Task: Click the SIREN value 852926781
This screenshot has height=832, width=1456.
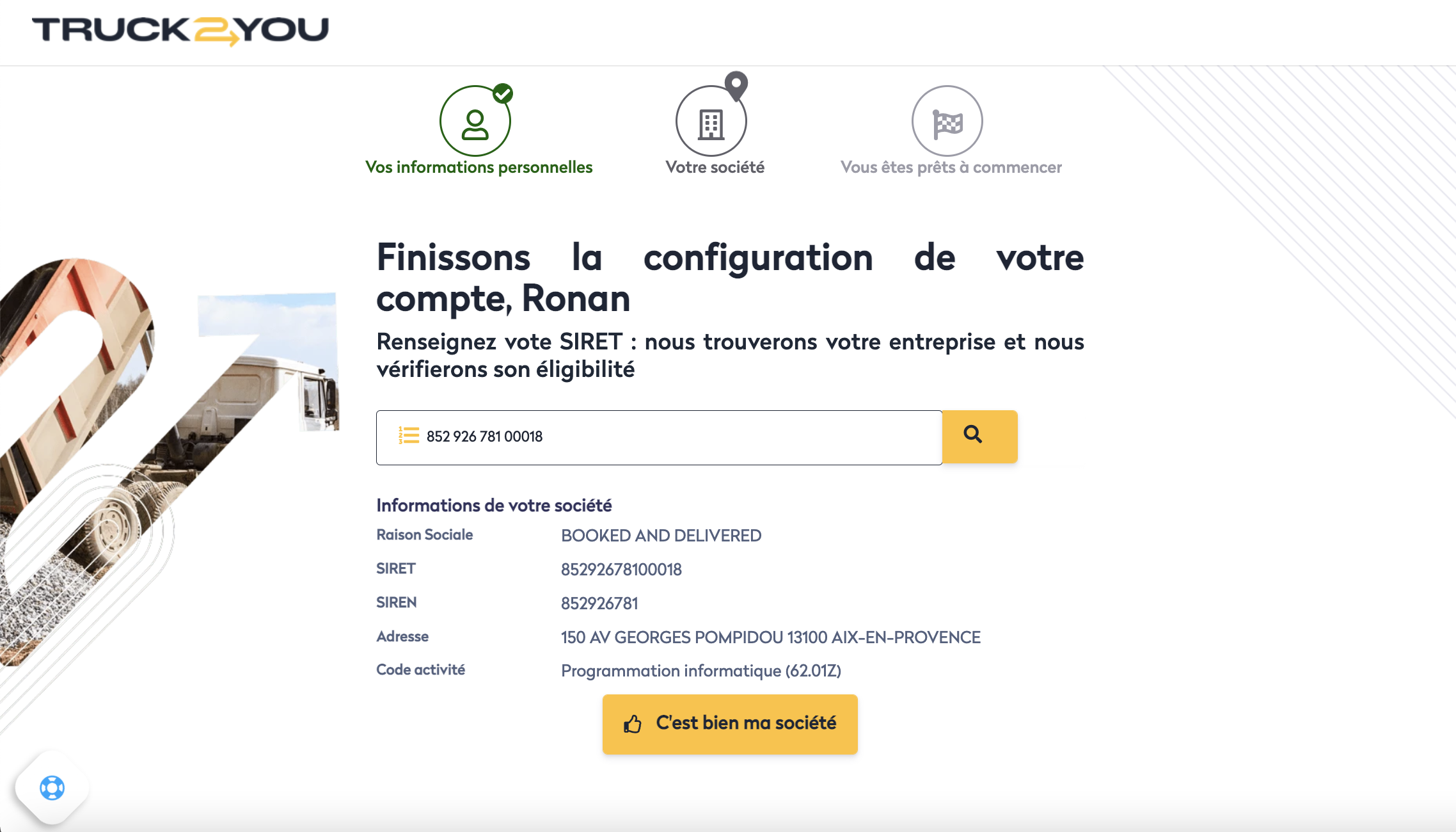Action: (x=599, y=604)
